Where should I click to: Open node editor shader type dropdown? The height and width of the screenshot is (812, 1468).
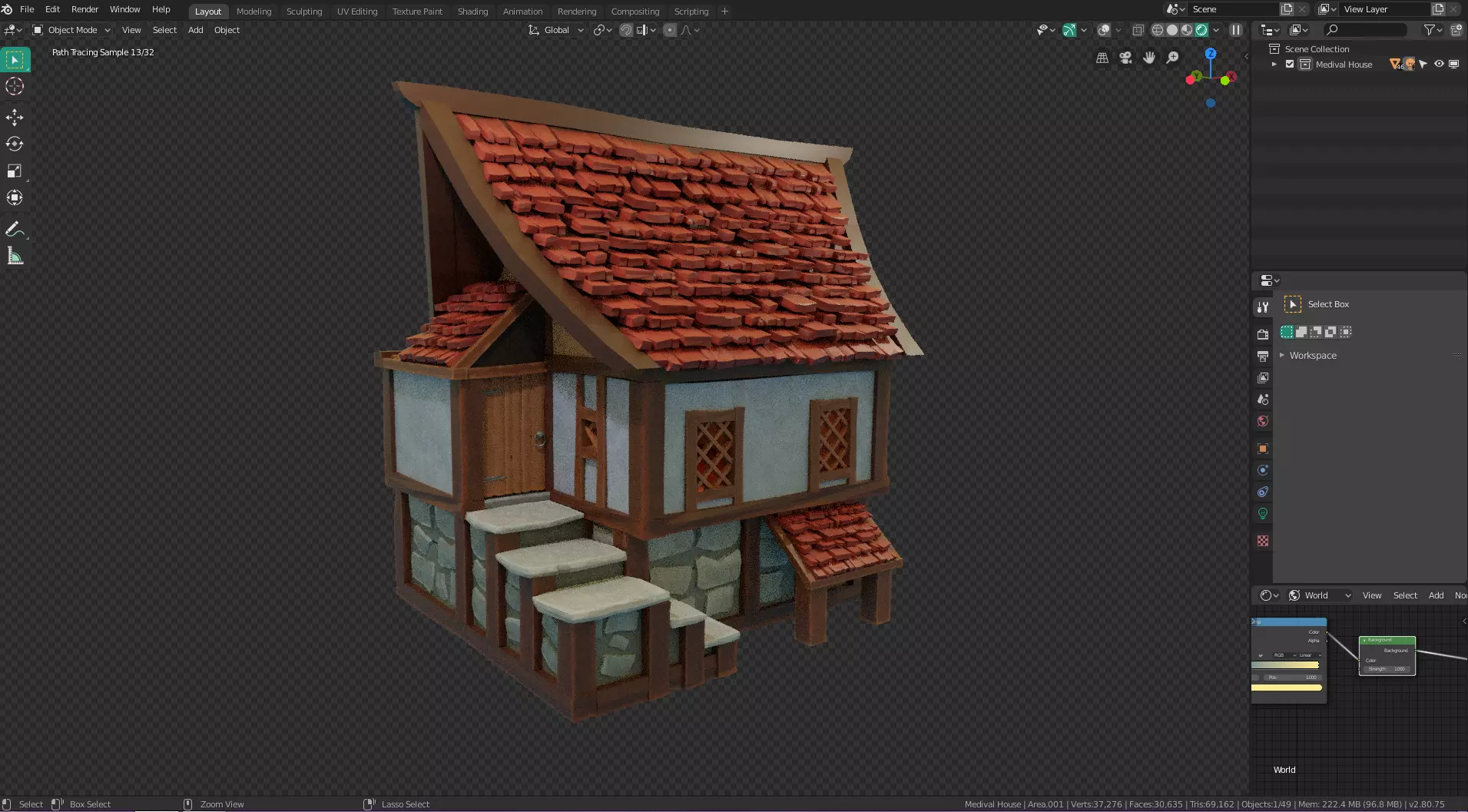point(1269,595)
